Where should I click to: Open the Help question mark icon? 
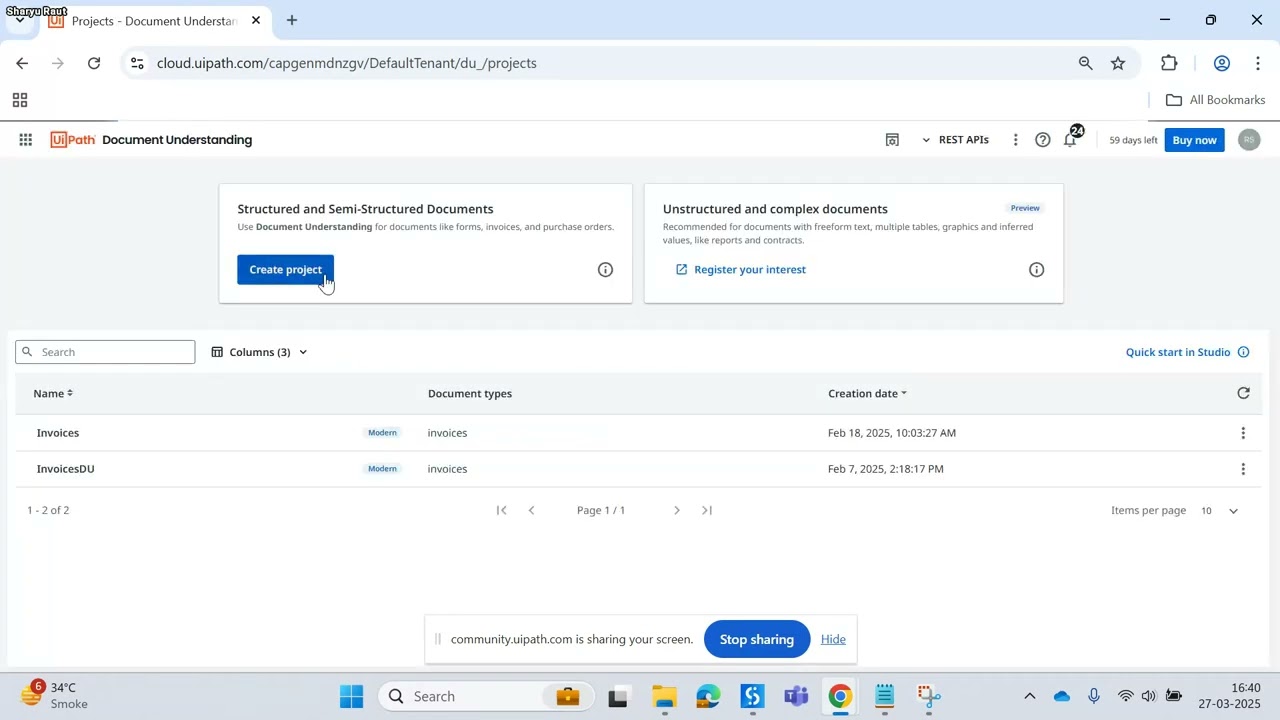click(1042, 140)
